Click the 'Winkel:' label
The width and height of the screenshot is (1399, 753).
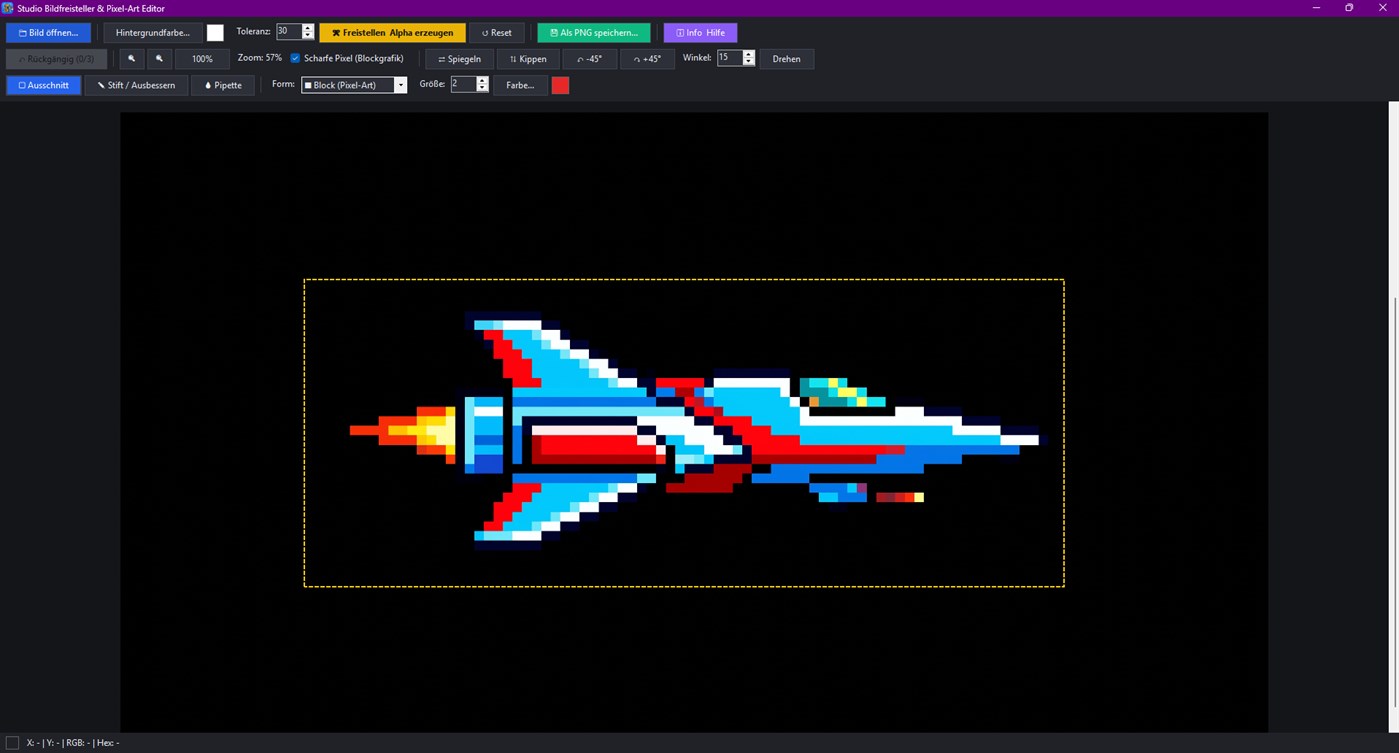[697, 58]
